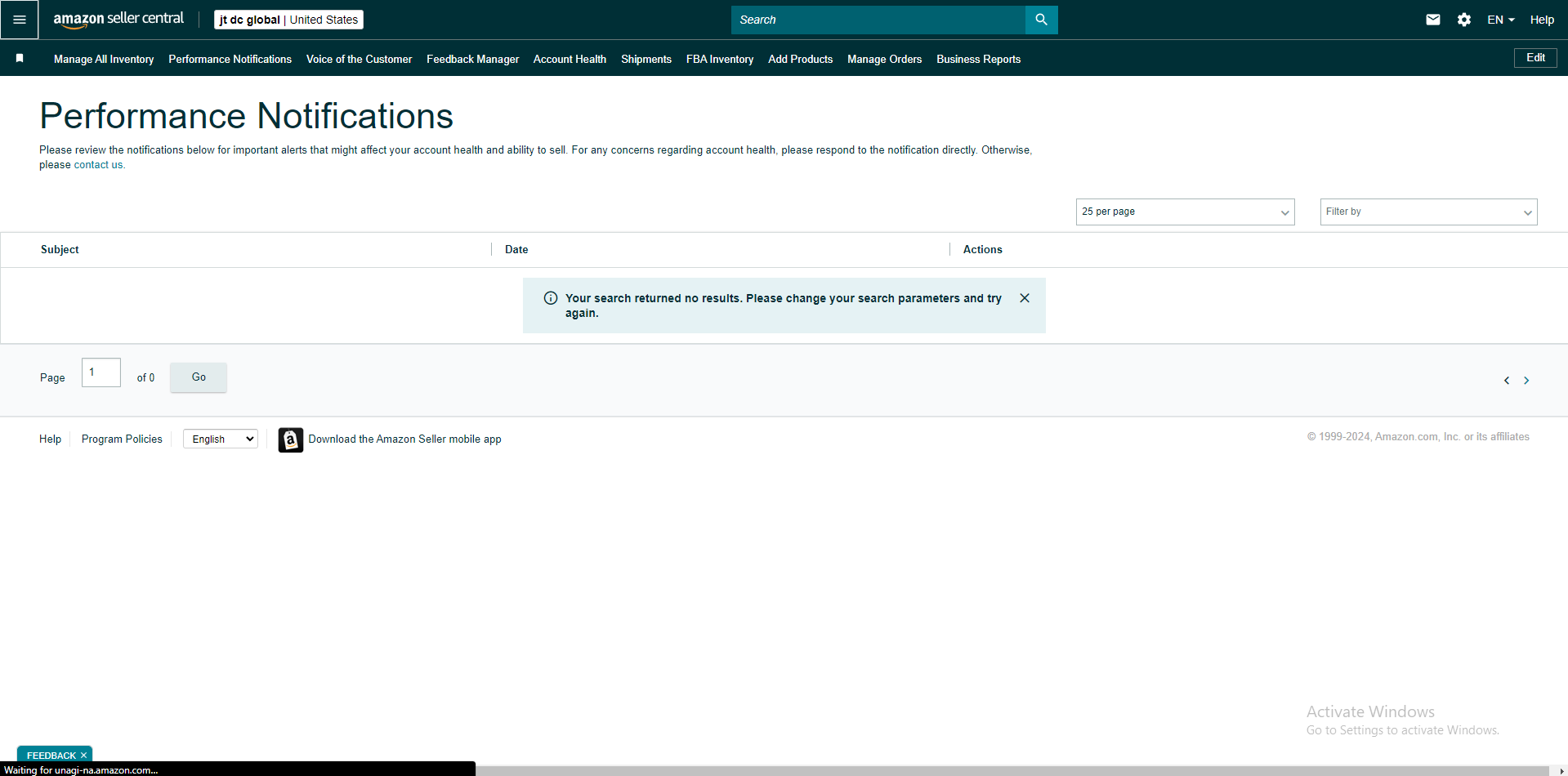This screenshot has width=1568, height=776.
Task: Open Manage All Inventory
Action: tap(104, 59)
